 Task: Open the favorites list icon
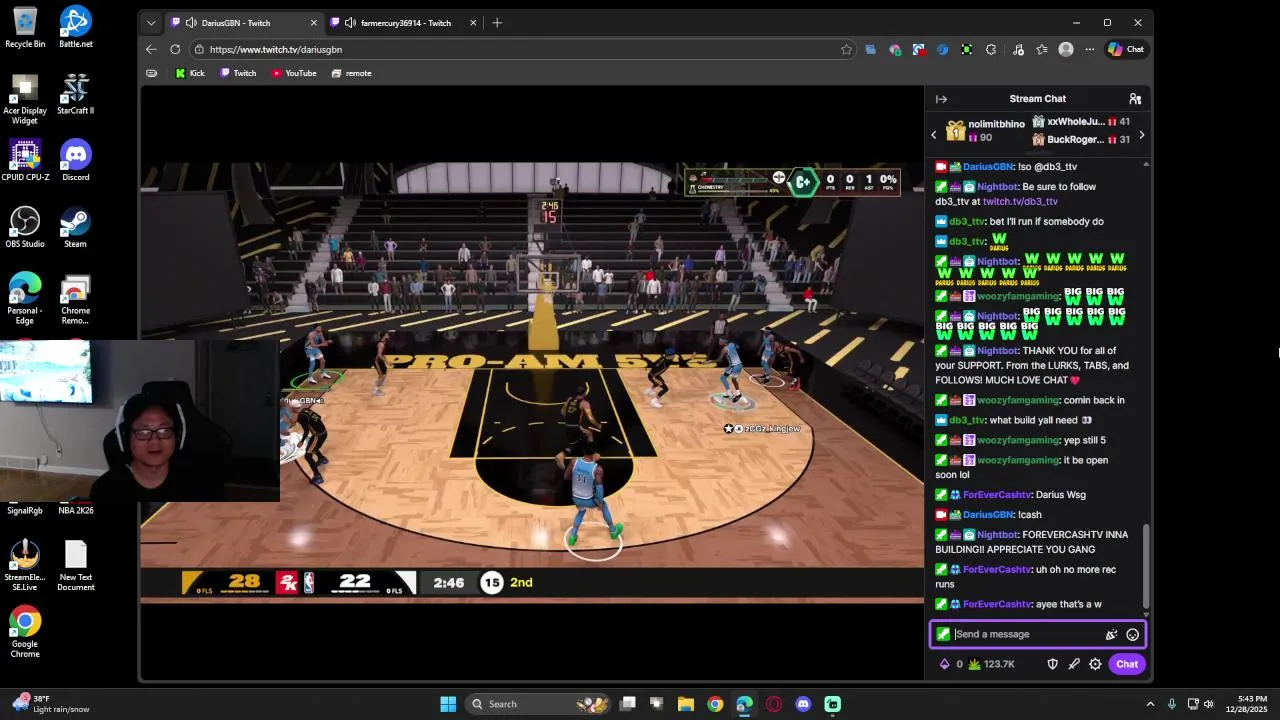(x=1042, y=49)
